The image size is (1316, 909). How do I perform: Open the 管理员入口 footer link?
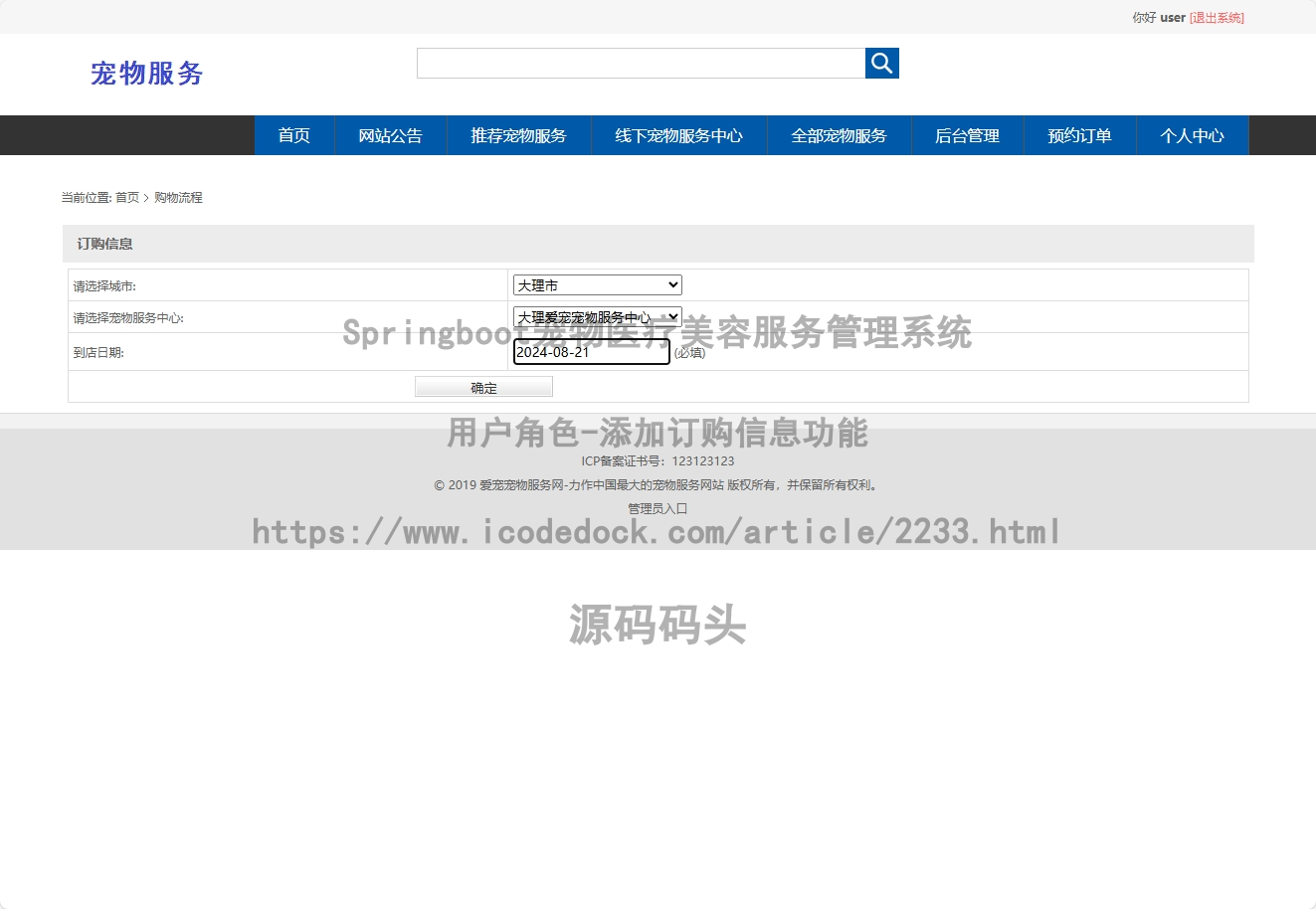(658, 508)
